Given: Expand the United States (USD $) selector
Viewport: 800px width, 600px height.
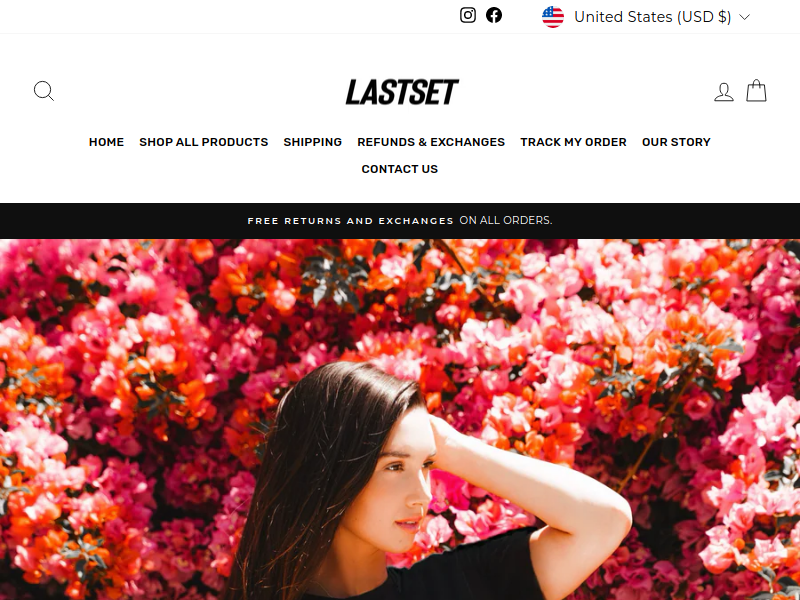Looking at the screenshot, I should pyautogui.click(x=646, y=17).
